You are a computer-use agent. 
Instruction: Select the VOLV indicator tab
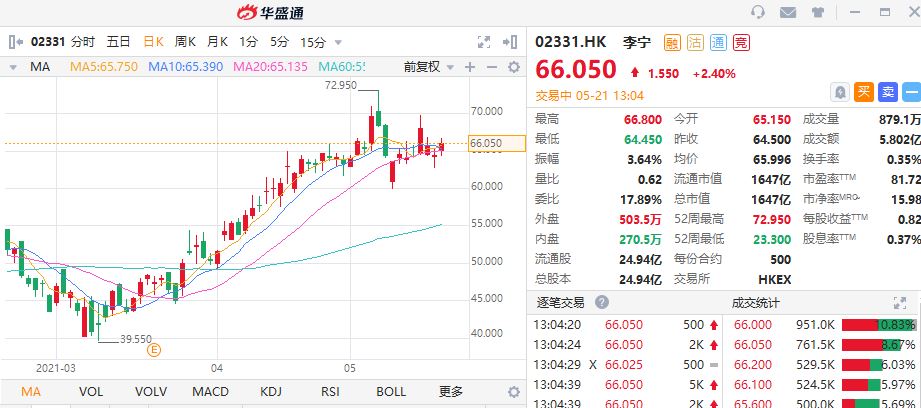(151, 392)
